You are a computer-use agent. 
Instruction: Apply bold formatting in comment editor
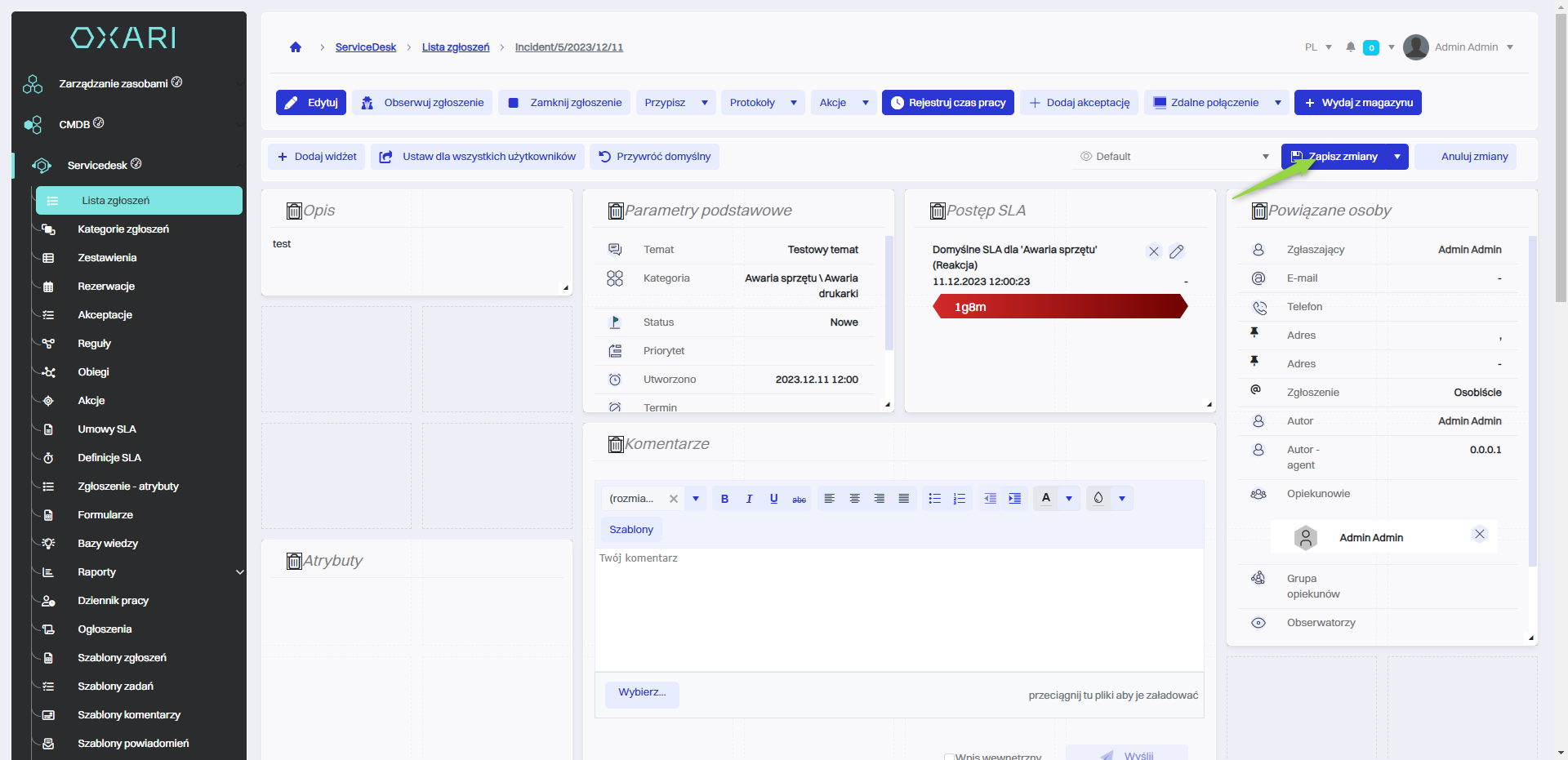click(x=724, y=499)
